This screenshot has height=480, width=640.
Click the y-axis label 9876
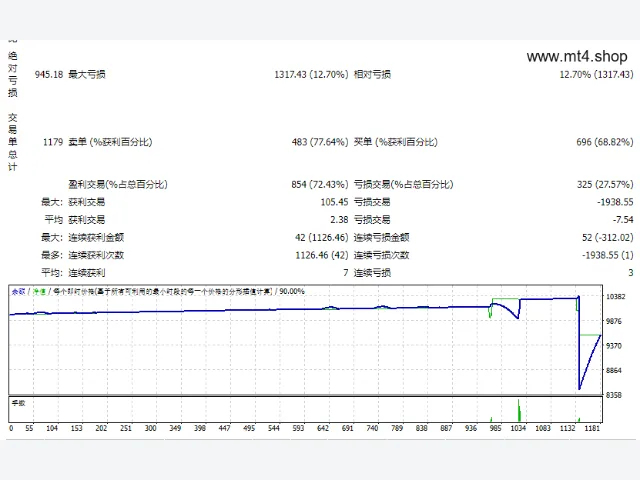613,321
